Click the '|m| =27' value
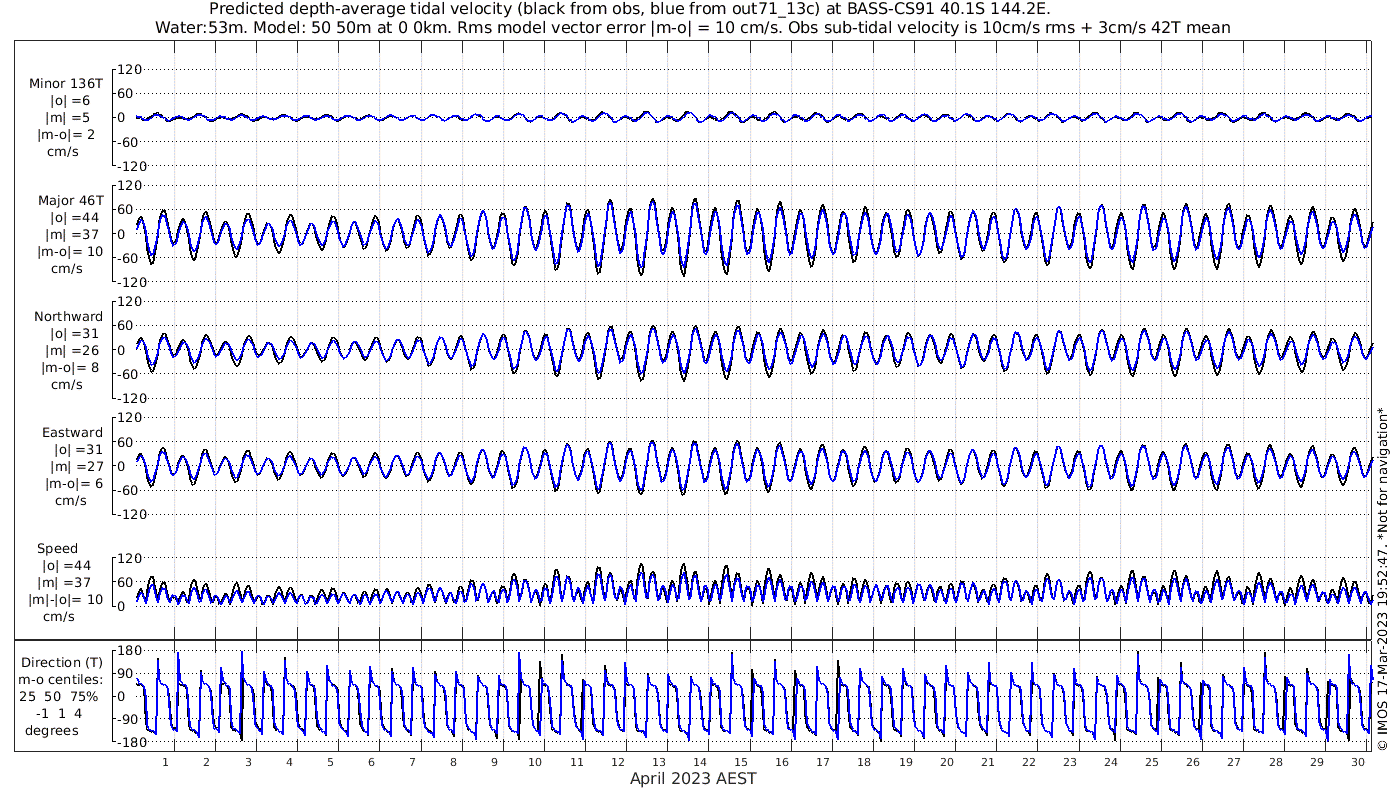The image size is (1400, 800). point(78,467)
